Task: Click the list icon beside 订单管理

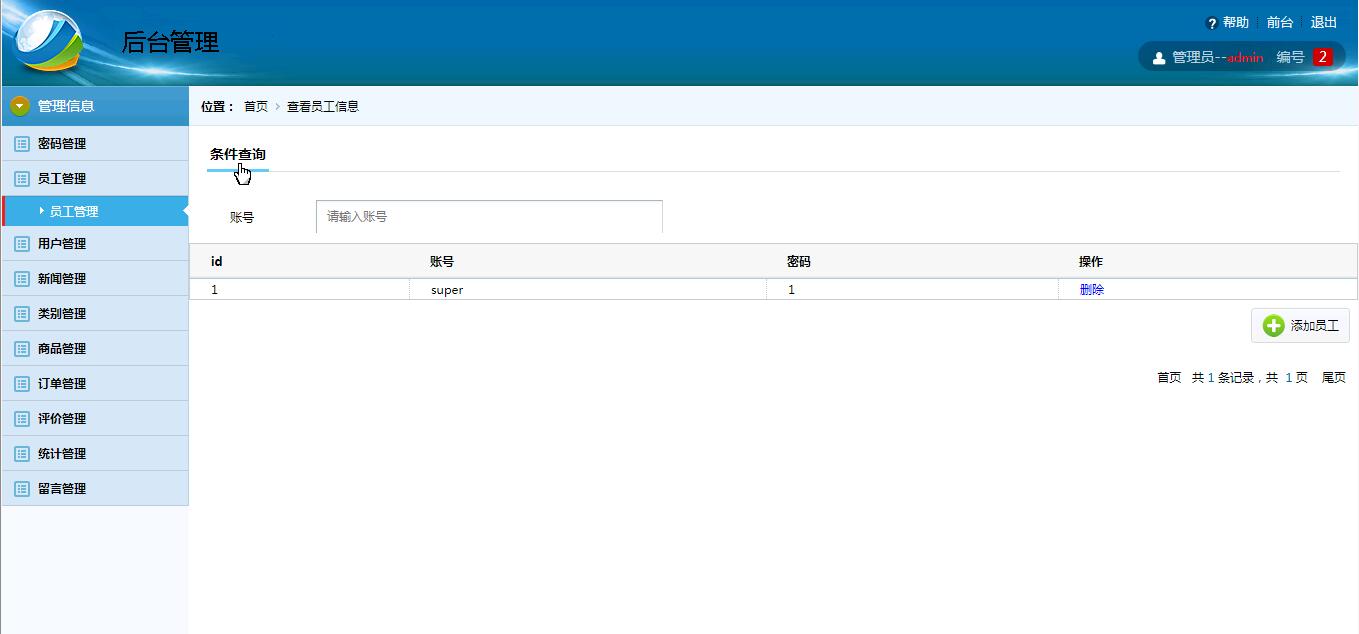Action: click(22, 384)
